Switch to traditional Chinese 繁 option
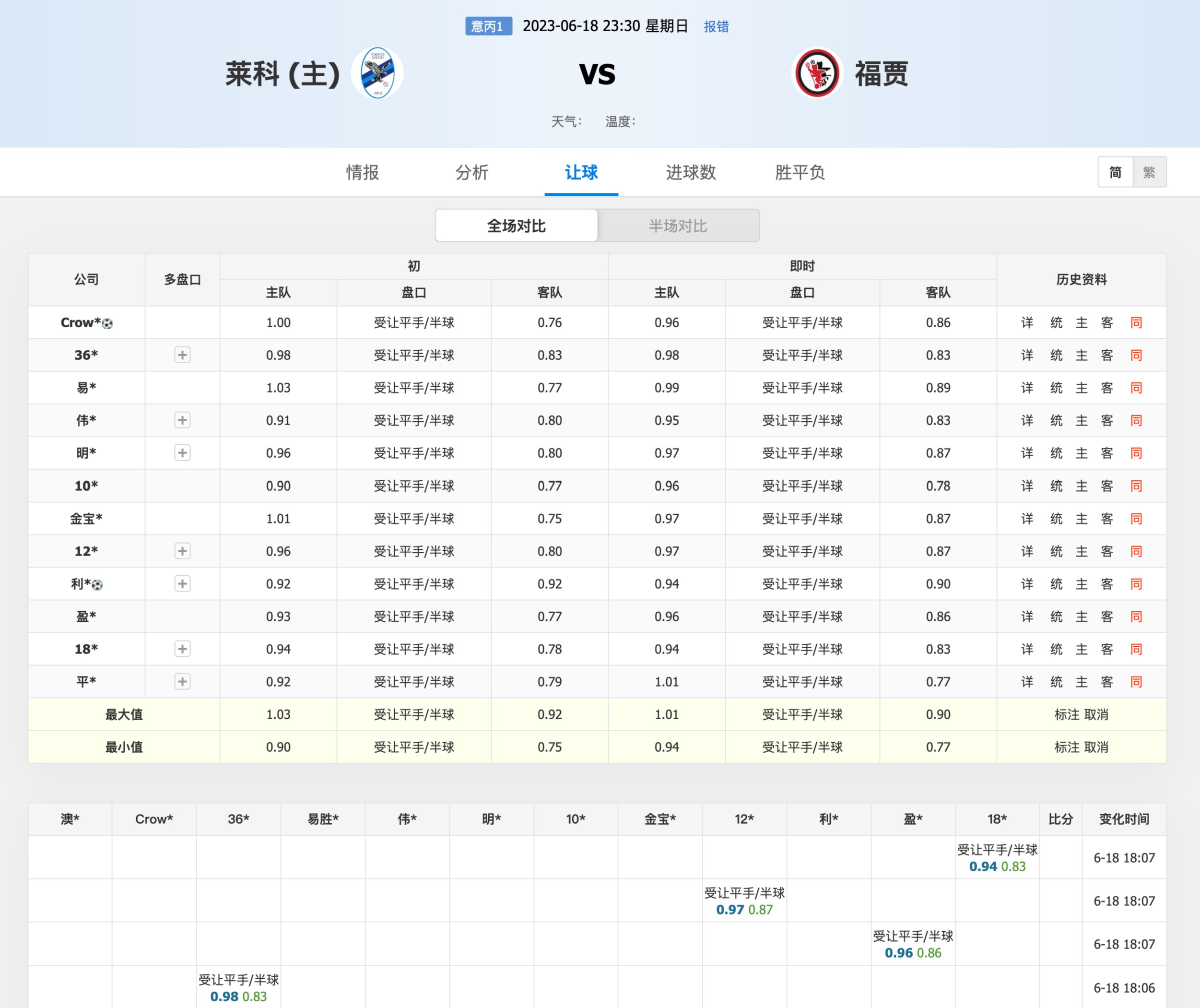 [1149, 172]
